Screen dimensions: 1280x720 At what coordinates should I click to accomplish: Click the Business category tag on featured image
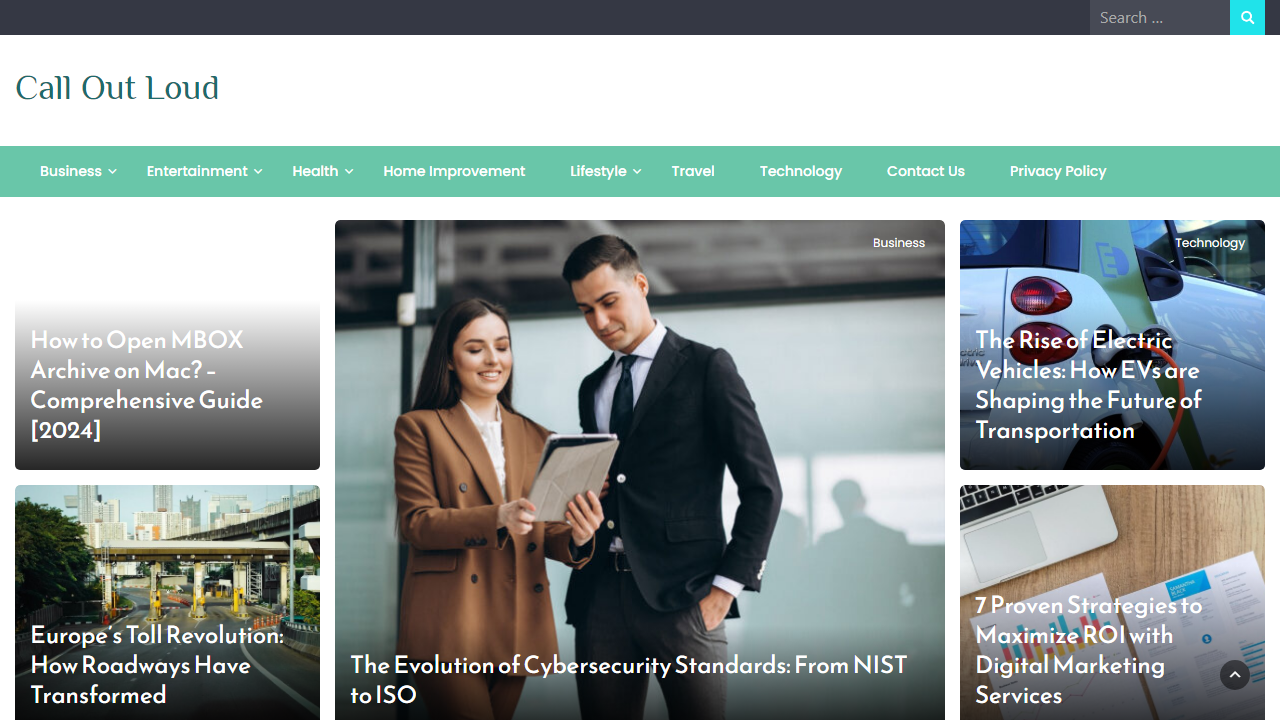click(x=899, y=243)
